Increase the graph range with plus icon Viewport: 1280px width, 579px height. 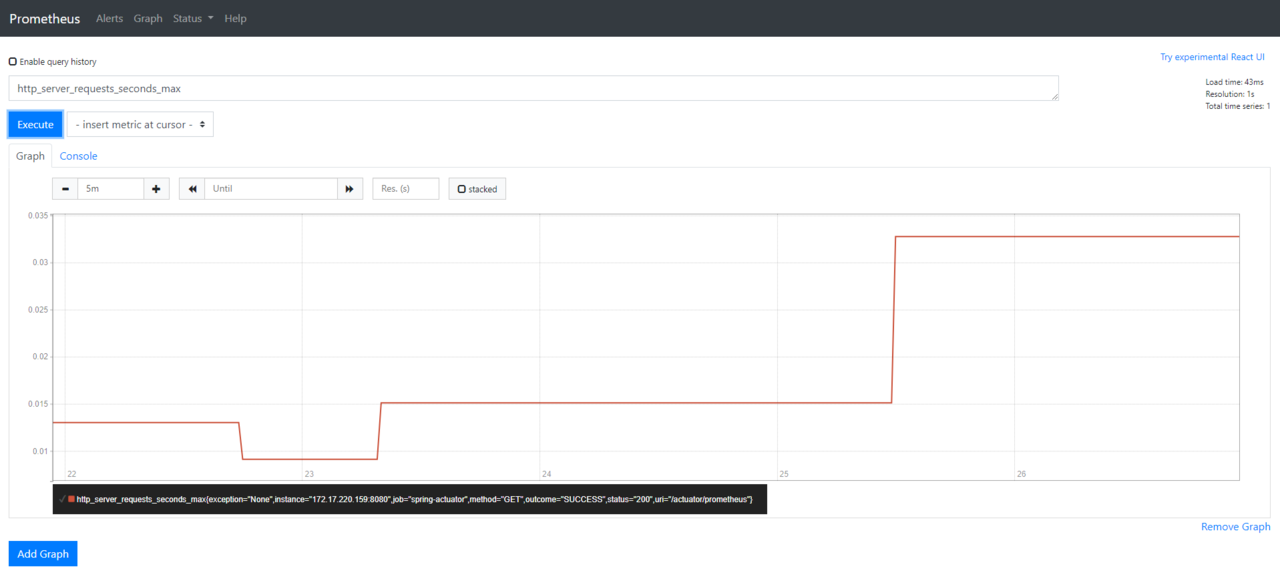click(x=156, y=188)
